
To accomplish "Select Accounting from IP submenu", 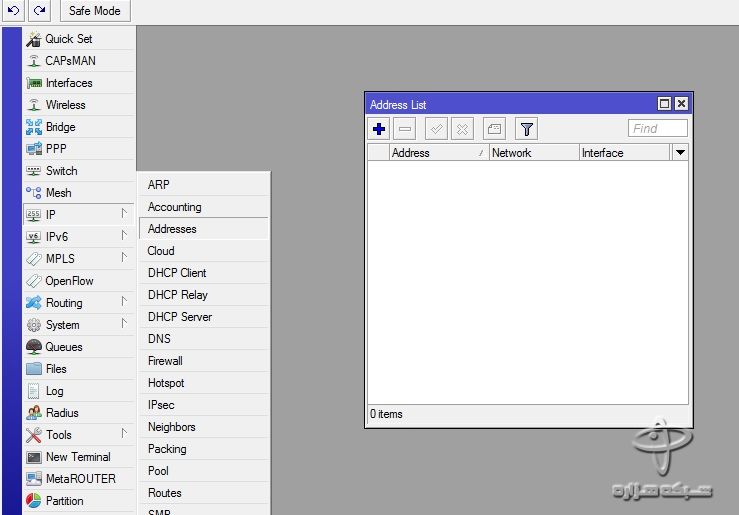I will point(204,207).
